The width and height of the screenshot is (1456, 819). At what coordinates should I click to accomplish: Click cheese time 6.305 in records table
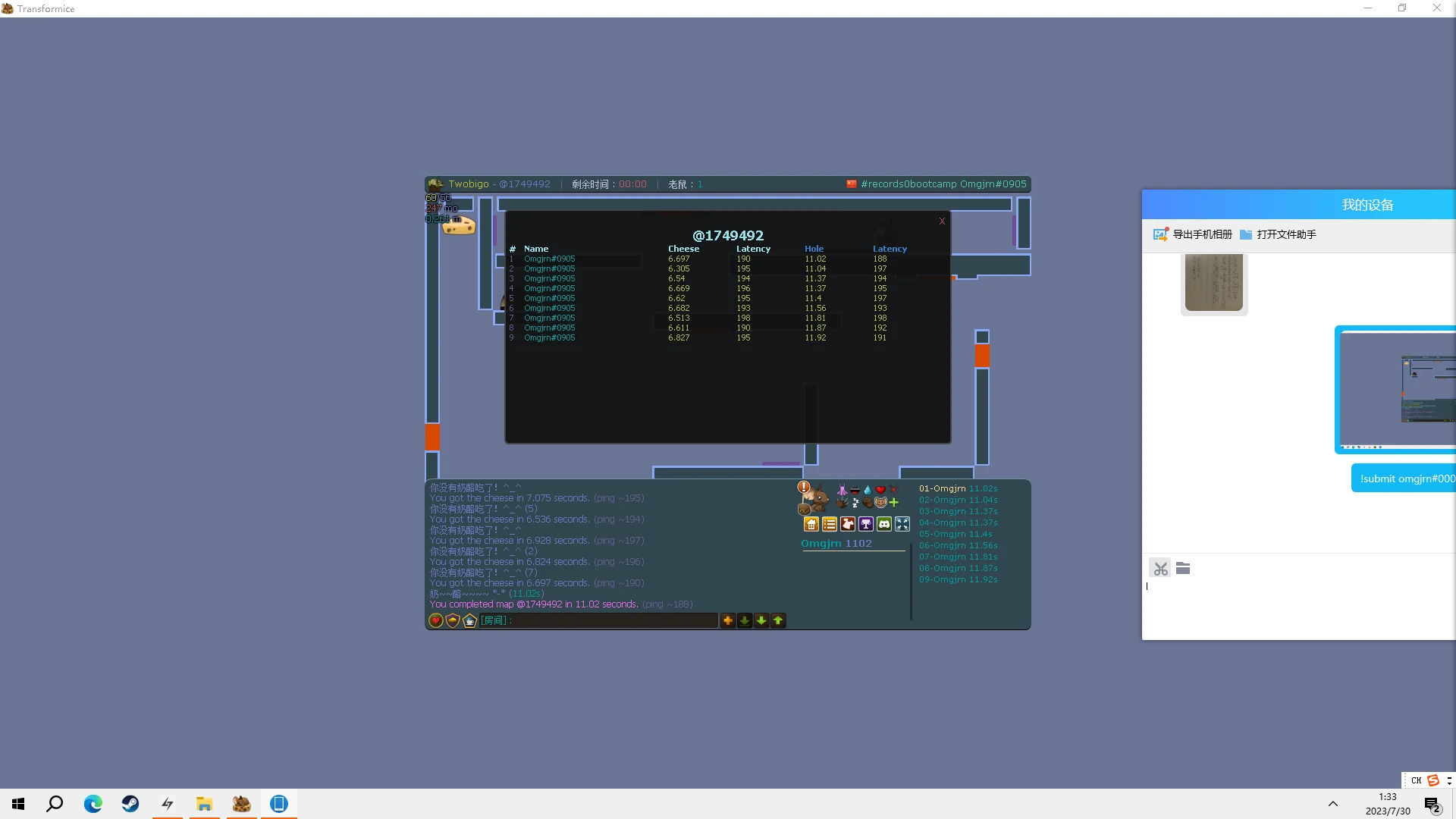679,268
